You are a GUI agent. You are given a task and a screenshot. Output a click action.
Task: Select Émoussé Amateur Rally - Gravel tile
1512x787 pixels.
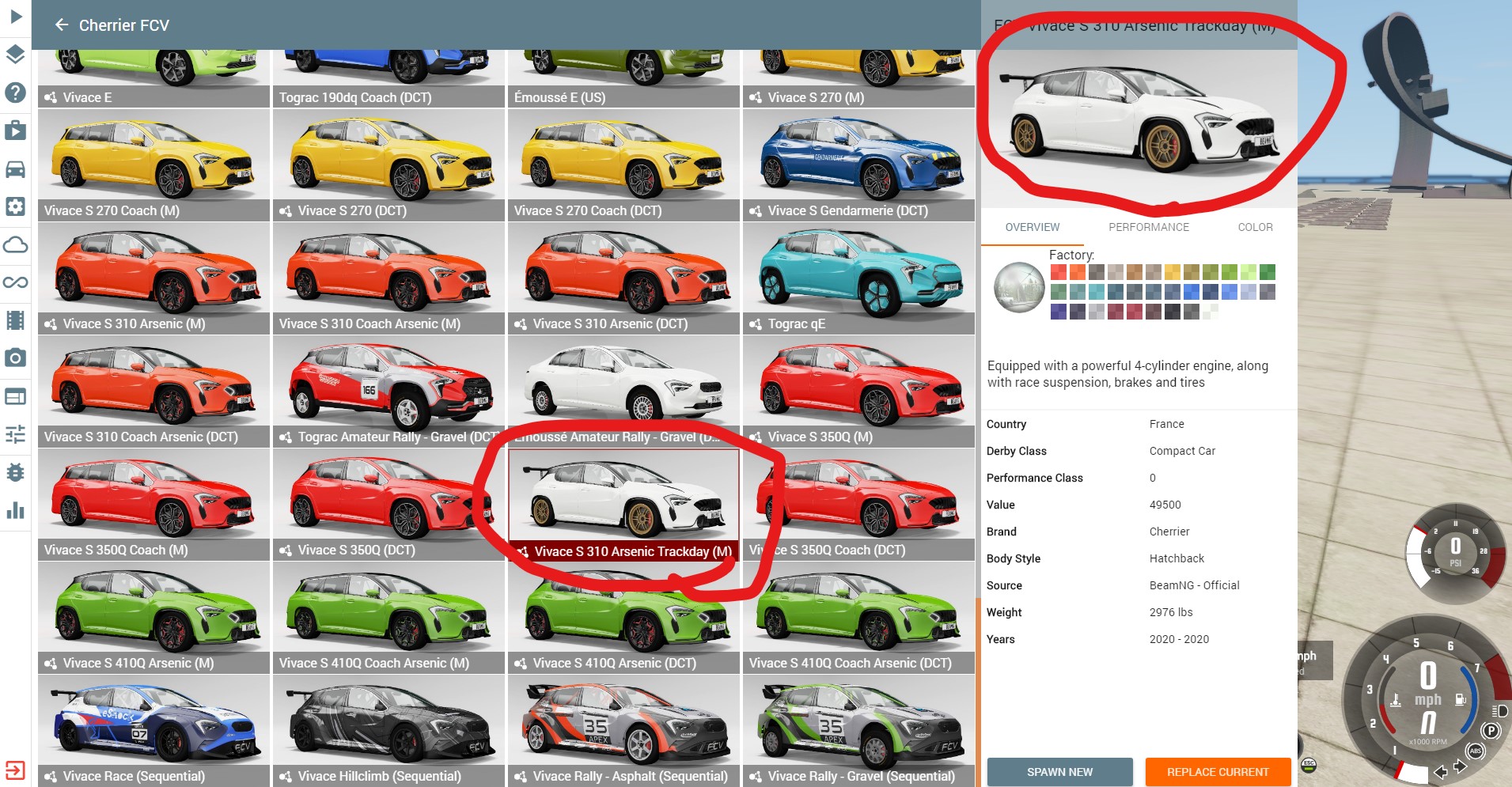click(623, 392)
